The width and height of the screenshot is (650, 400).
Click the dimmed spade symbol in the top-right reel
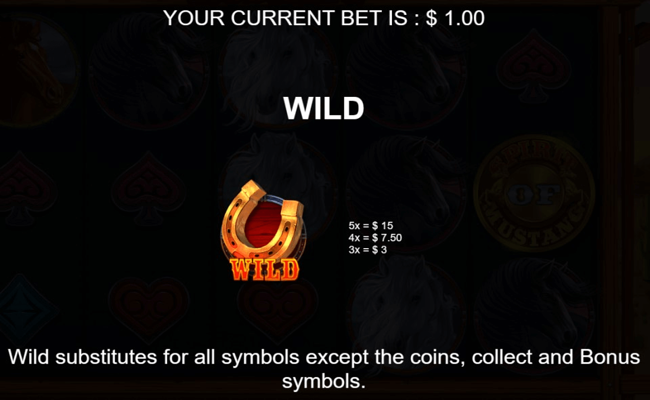point(534,66)
